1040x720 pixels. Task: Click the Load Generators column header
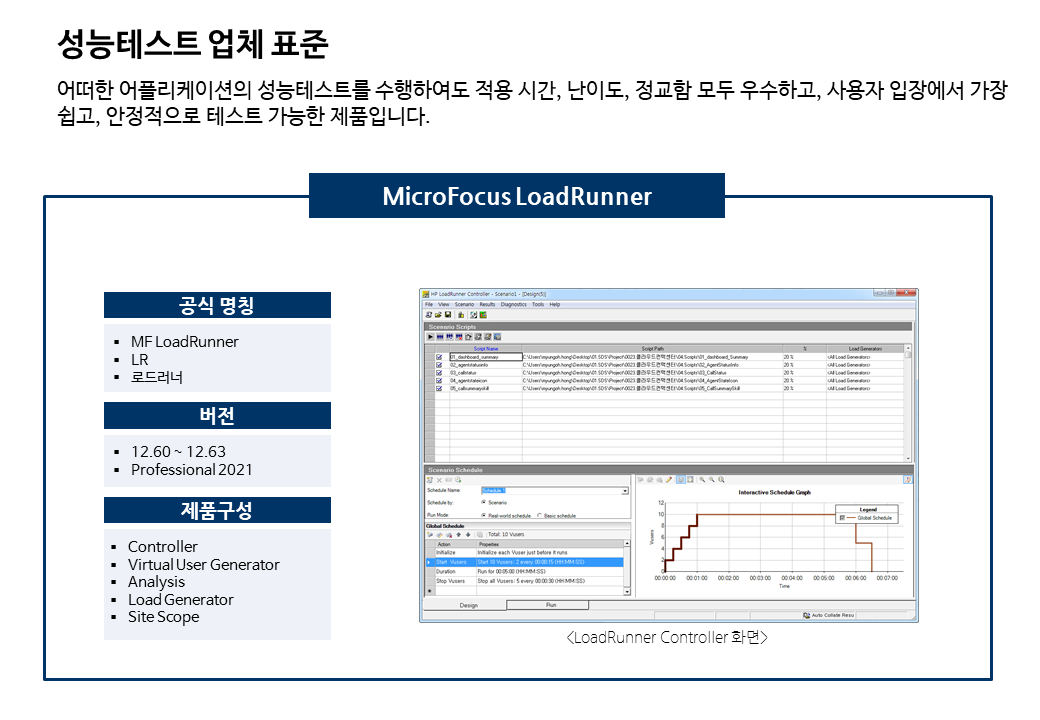[x=866, y=349]
